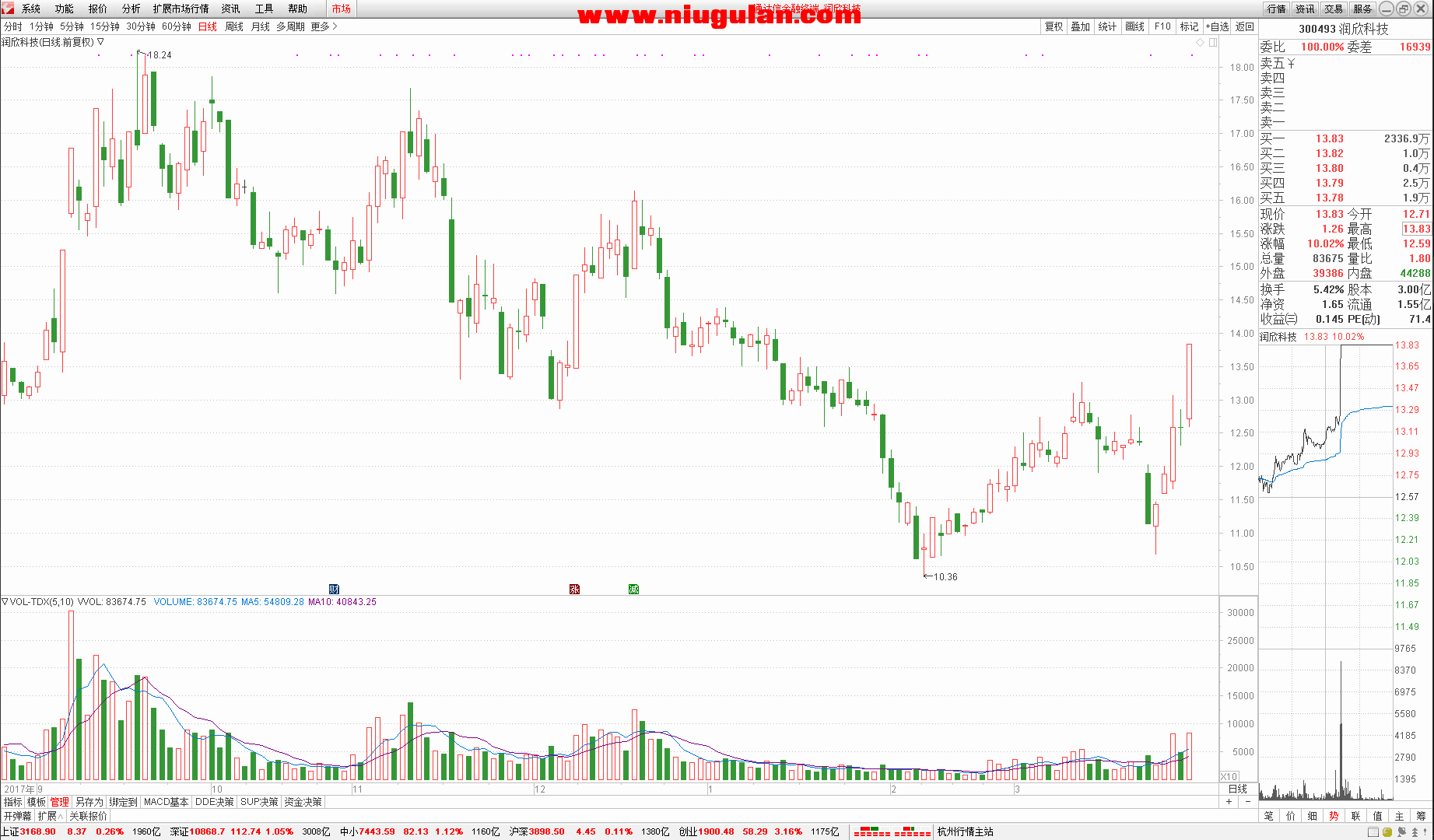The width and height of the screenshot is (1434, 840).
Task: Open the 扩展市场行情 menu
Action: click(x=181, y=9)
